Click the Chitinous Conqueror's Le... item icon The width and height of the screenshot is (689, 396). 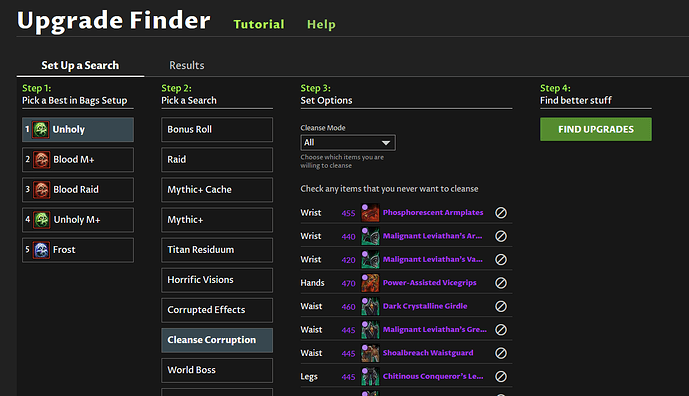[x=370, y=376]
